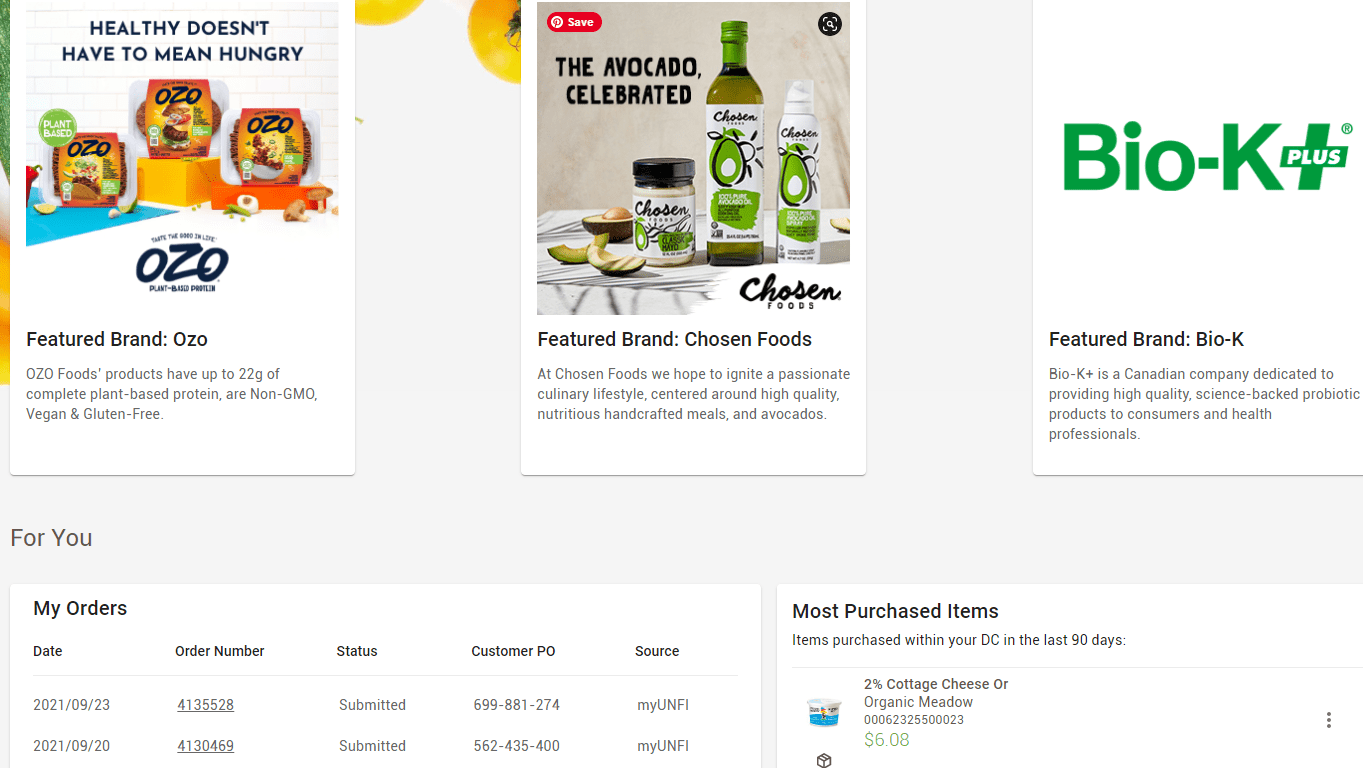Click the box icon under cottage cheese thumbnail
The image size is (1363, 768).
(x=824, y=761)
